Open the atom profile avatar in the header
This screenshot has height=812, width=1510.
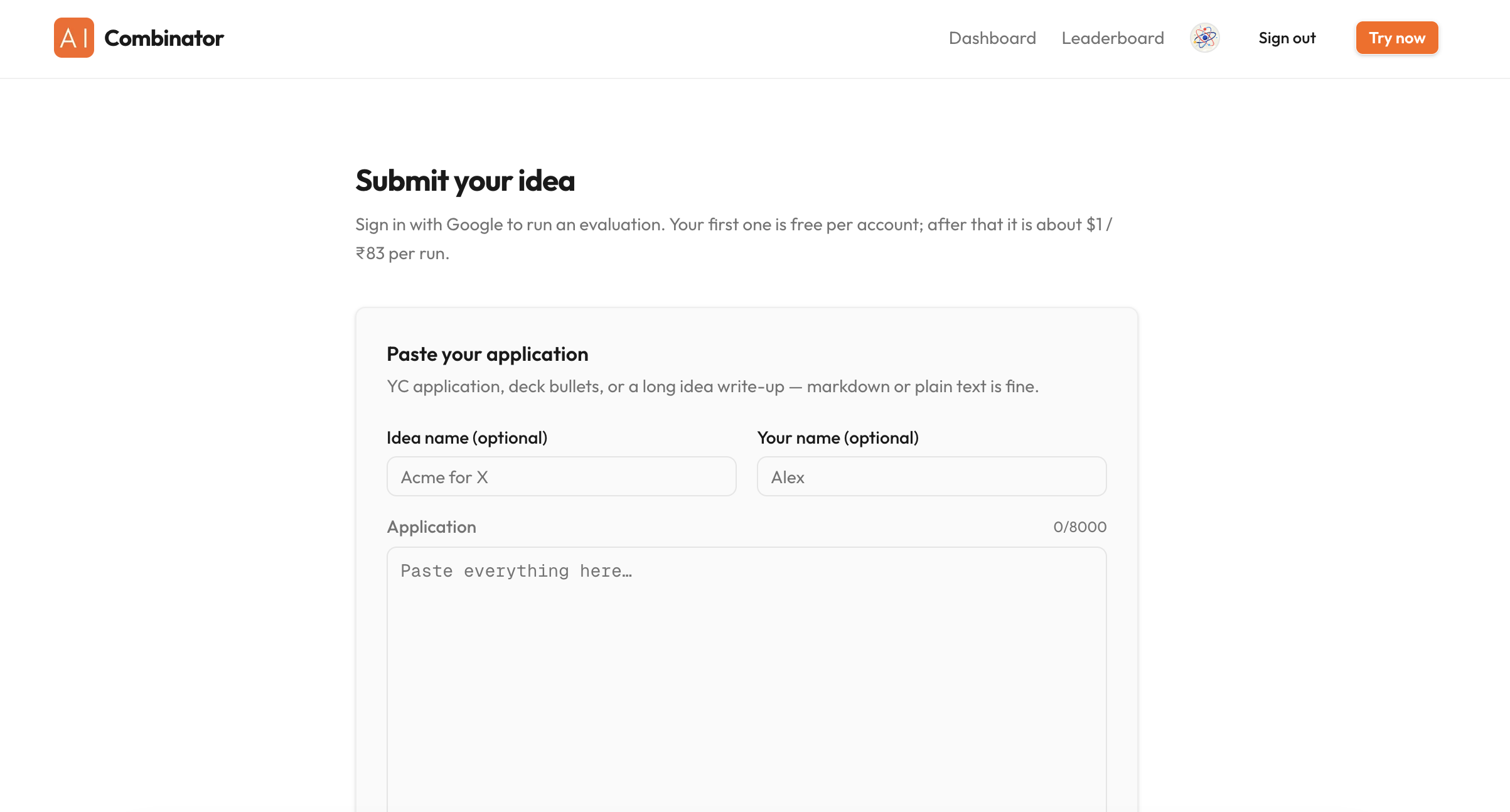coord(1204,38)
